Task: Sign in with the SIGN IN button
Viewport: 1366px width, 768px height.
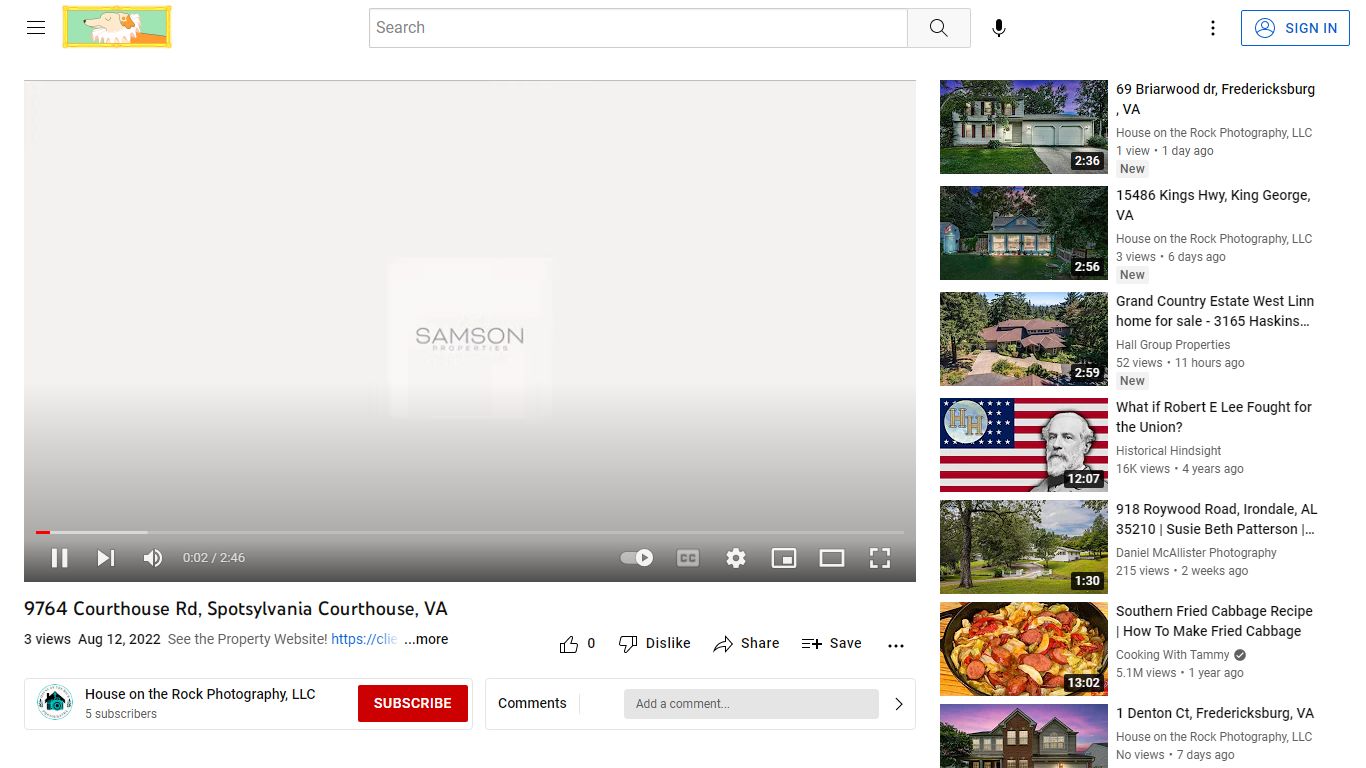Action: point(1295,28)
